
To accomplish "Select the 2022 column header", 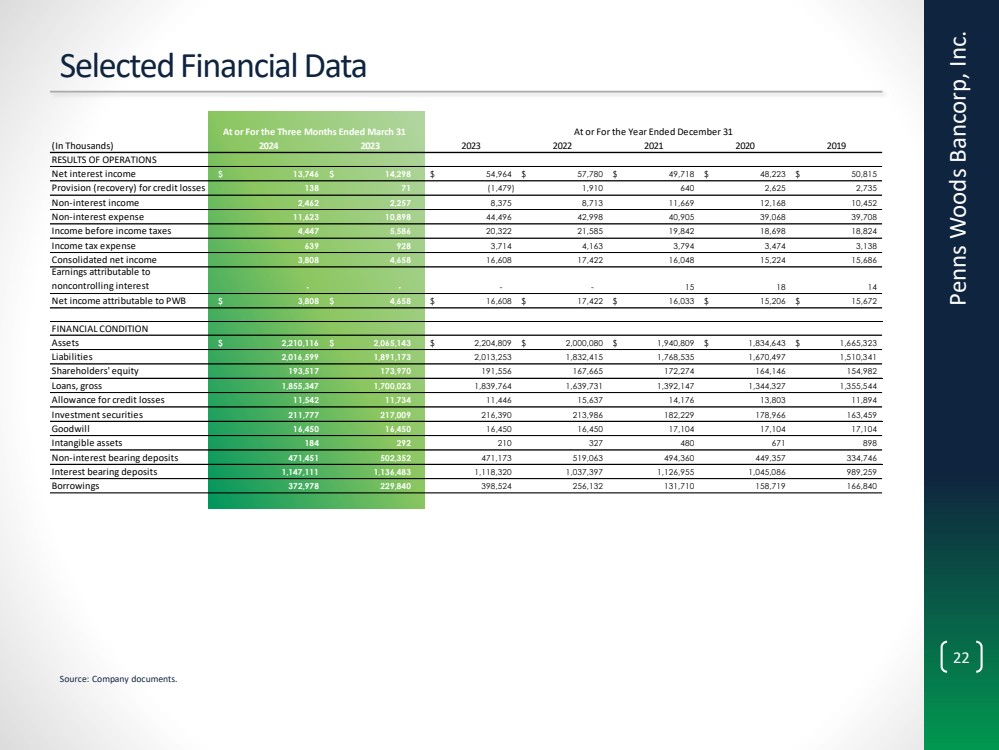I will tap(563, 145).
